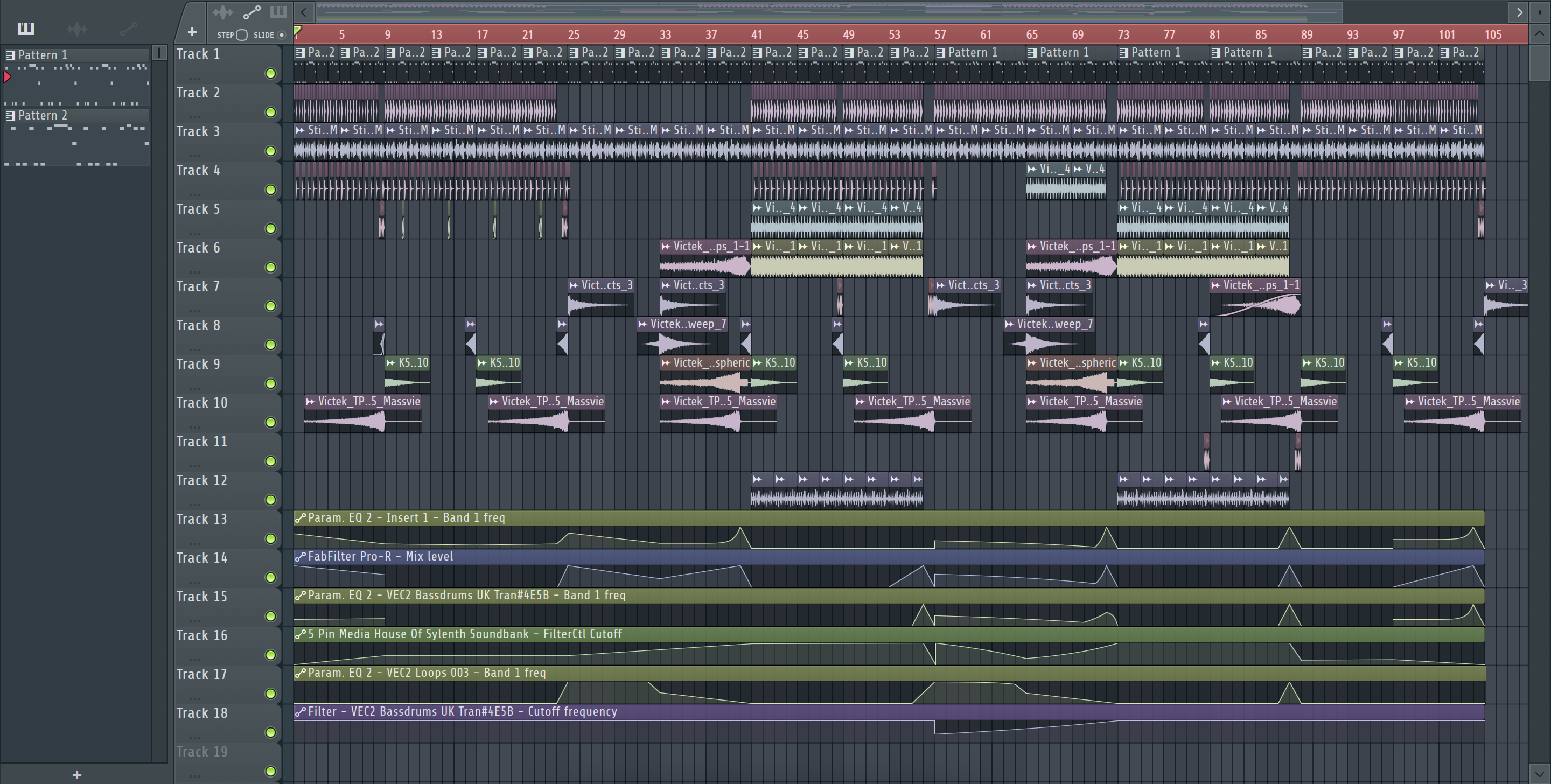The width and height of the screenshot is (1551, 784).
Task: Add a new pattern with the bottom plus
Action: point(76,774)
